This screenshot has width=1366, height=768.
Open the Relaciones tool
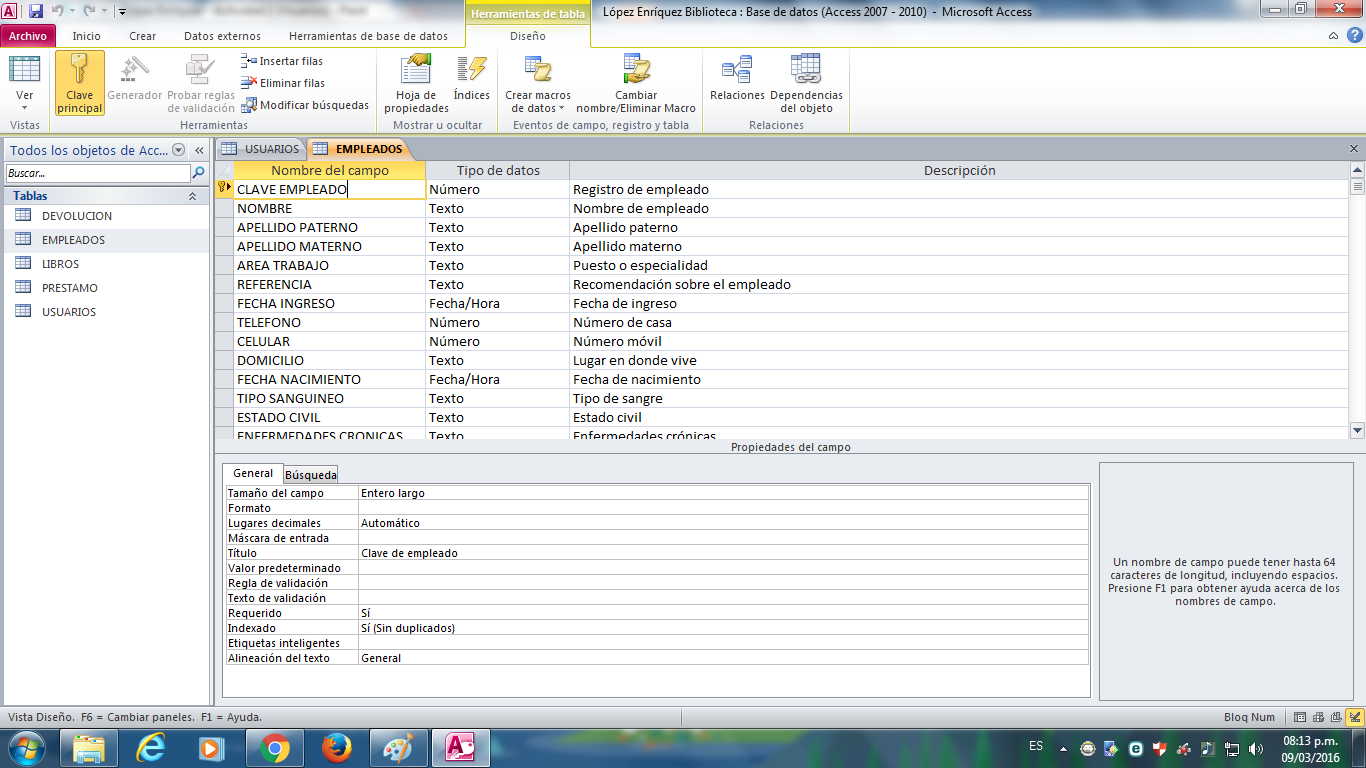(737, 72)
